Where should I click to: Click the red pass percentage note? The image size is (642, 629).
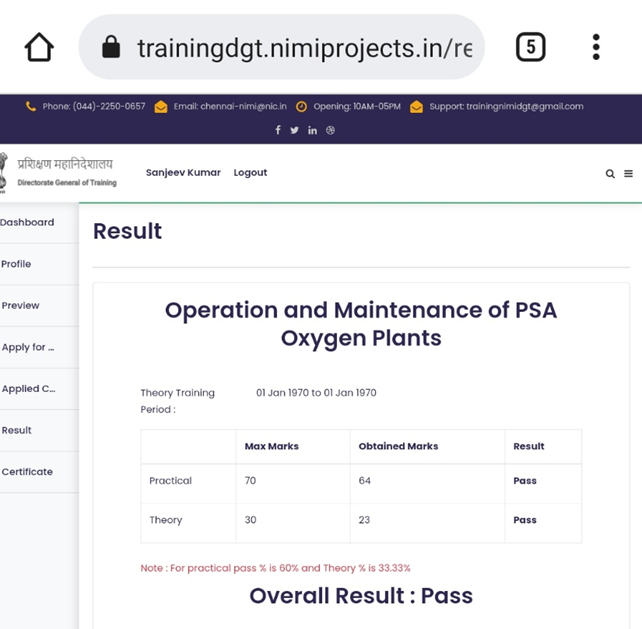pyautogui.click(x=275, y=568)
